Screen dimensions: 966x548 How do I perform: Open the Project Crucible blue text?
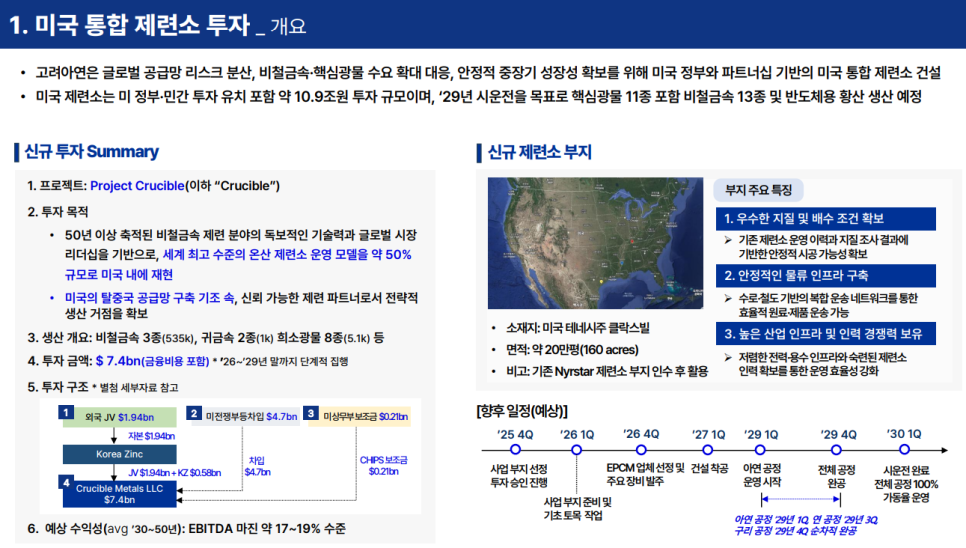pos(137,186)
